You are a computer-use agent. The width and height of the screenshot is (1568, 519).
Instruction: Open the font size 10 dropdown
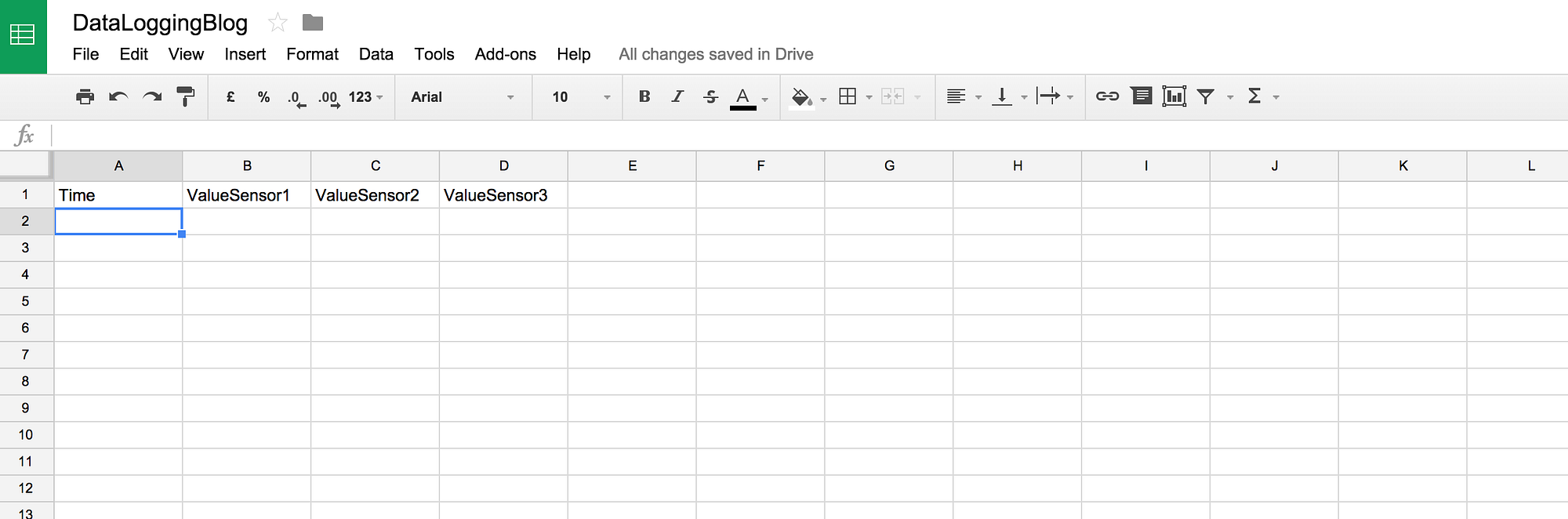point(581,97)
